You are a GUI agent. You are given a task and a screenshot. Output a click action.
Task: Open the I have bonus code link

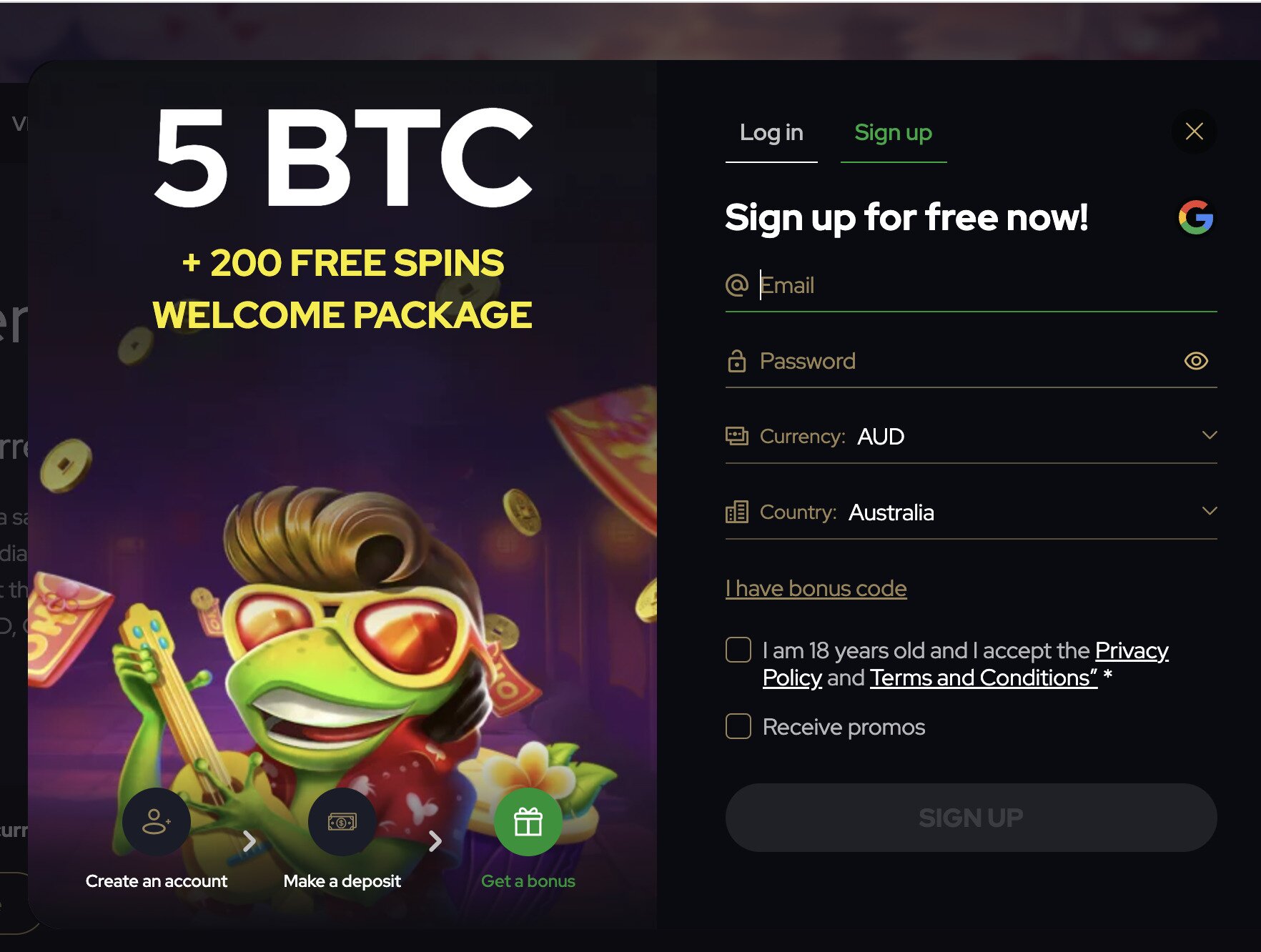[x=816, y=588]
